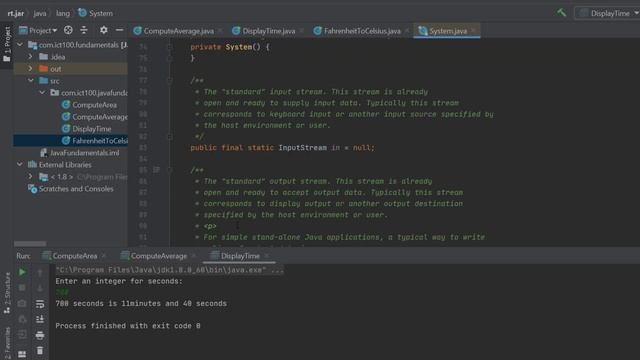Viewport: 640px width, 360px height.
Task: Rerun DisplayTime with green play icon
Action: [22, 272]
